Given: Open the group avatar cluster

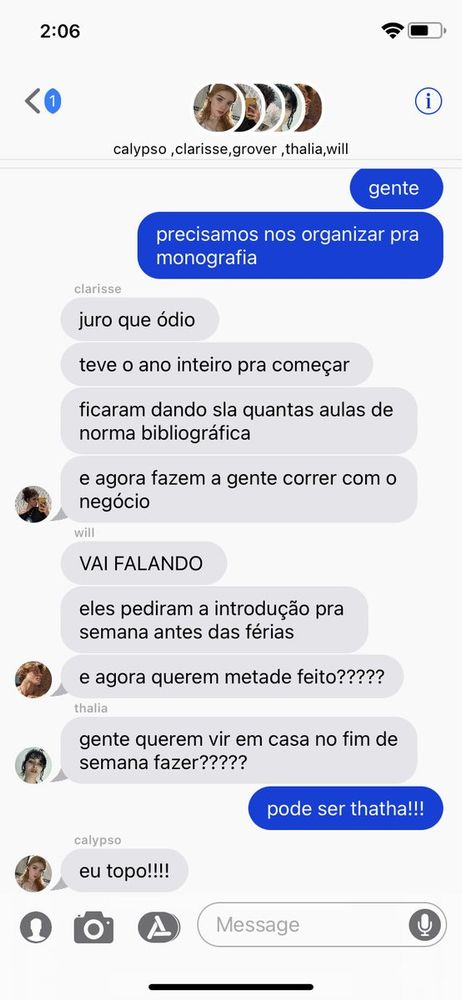Looking at the screenshot, I should tap(258, 107).
